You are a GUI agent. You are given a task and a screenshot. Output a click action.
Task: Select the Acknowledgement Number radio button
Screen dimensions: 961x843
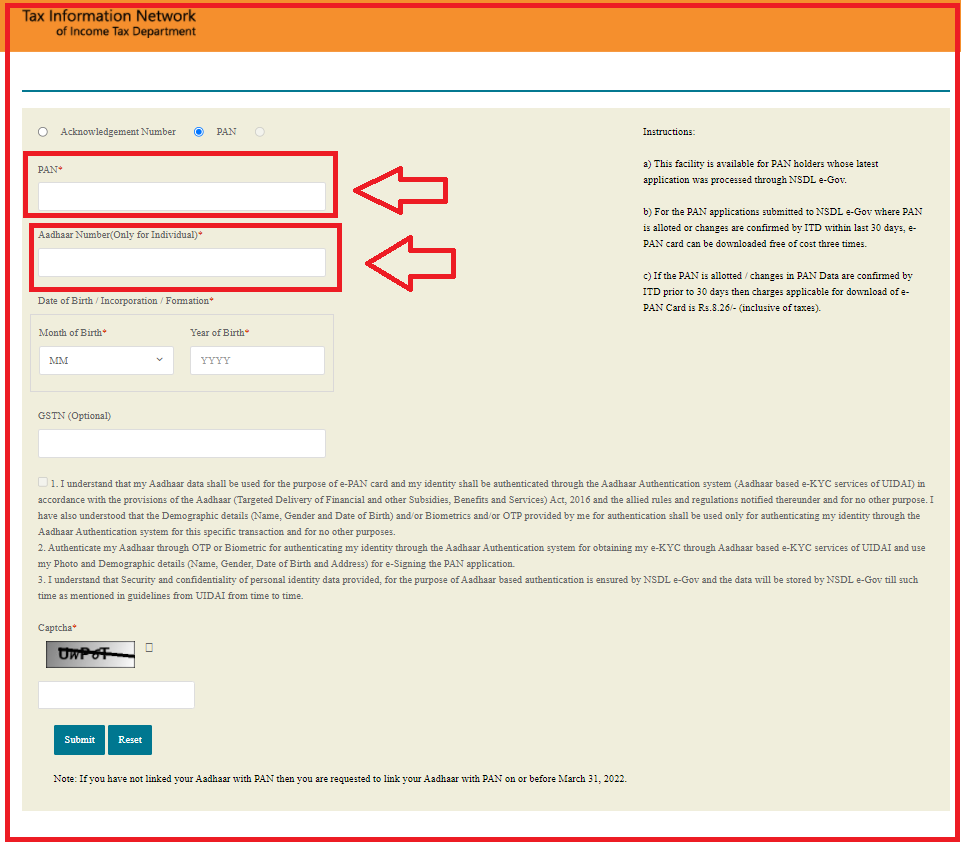pyautogui.click(x=43, y=132)
